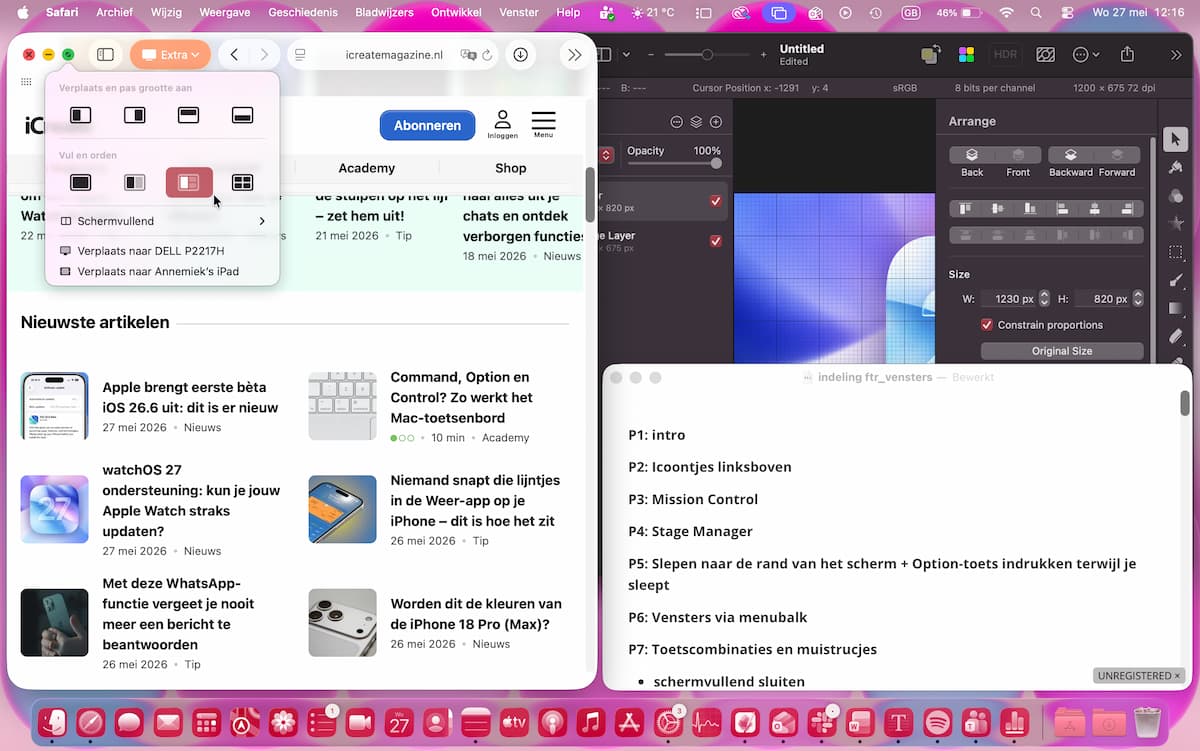
Task: Toggle Constrain proportions checkbox
Action: pos(987,325)
